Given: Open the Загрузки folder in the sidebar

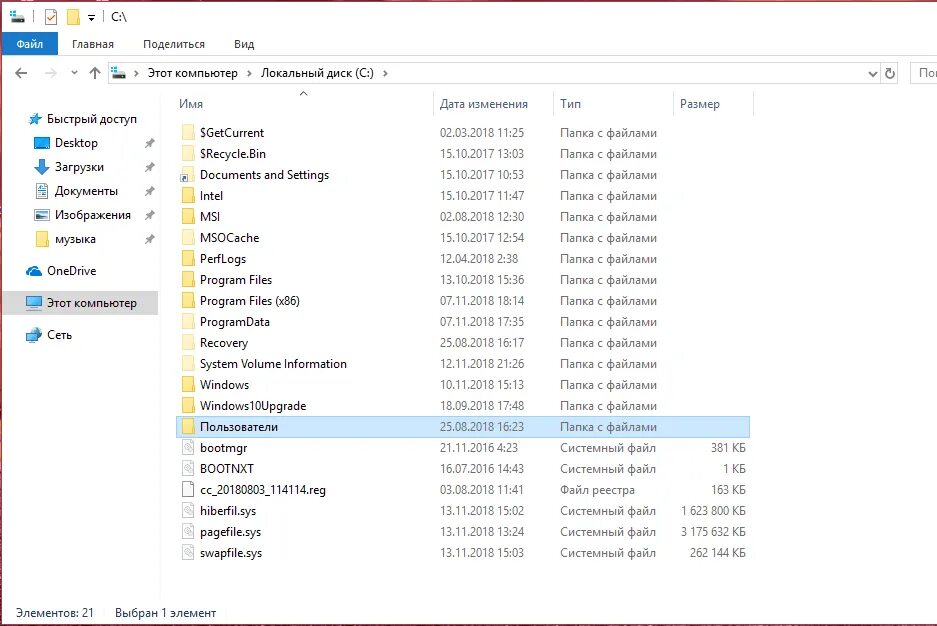Looking at the screenshot, I should 80,166.
